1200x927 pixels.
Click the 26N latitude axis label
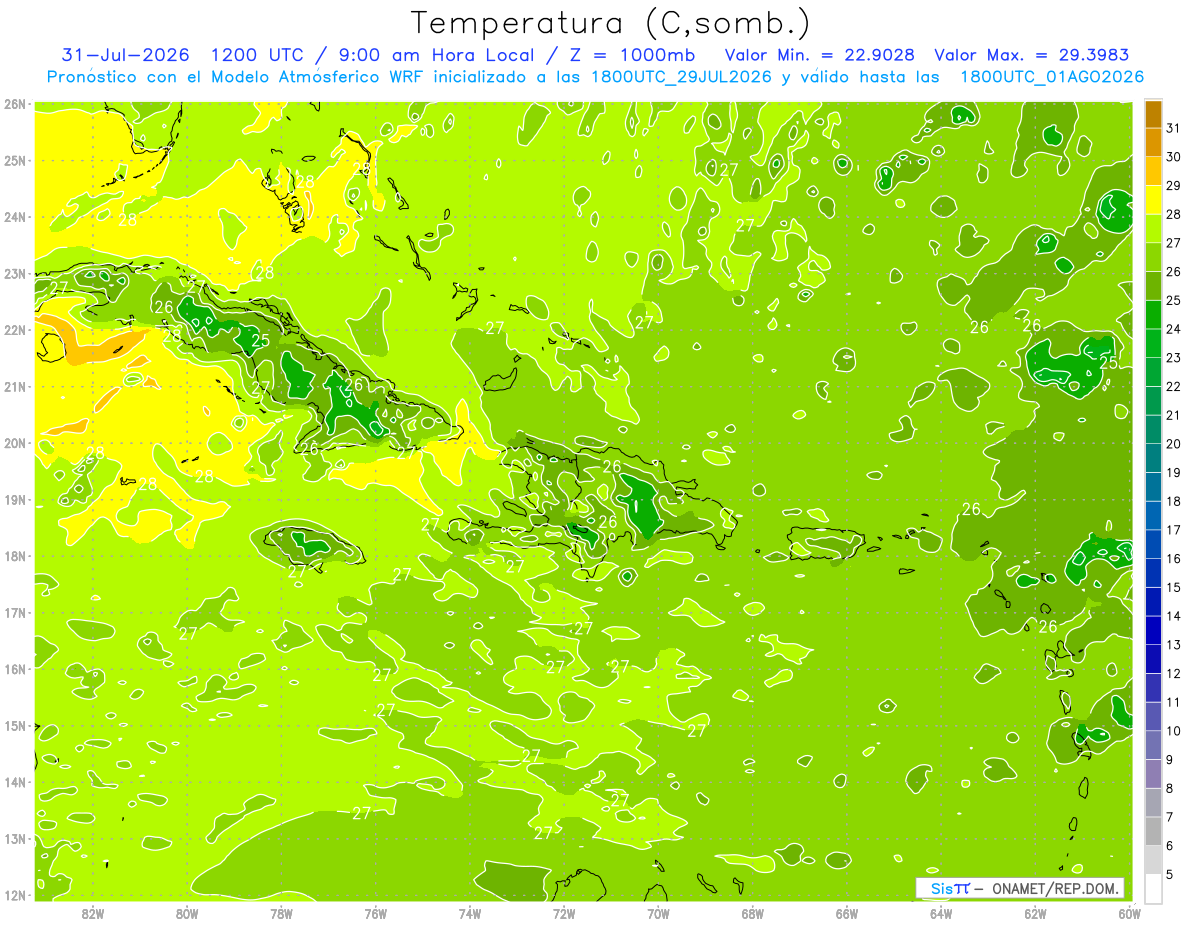(15, 104)
